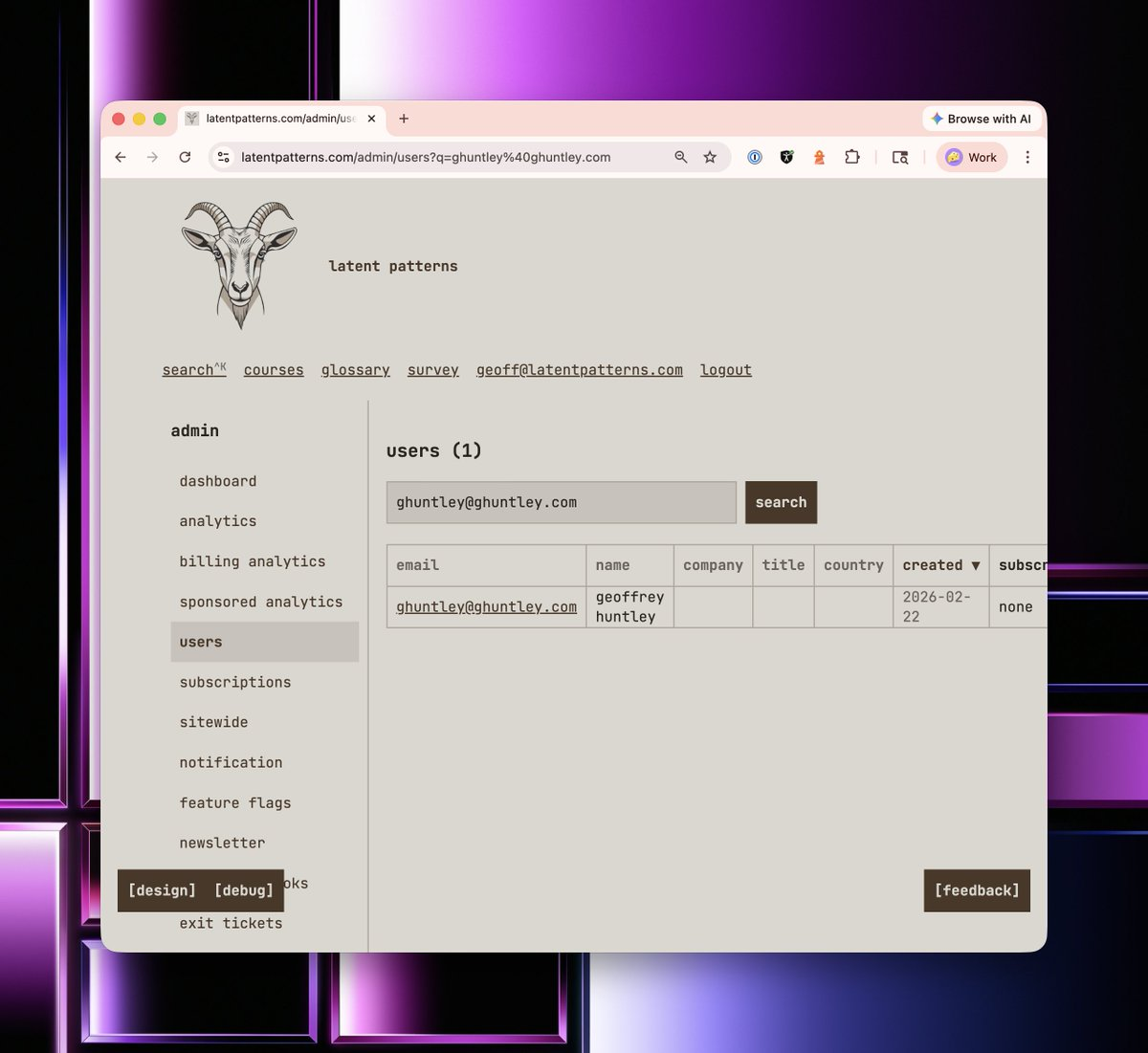Click the admin sidebar heading
The height and width of the screenshot is (1053, 1148).
pyautogui.click(x=195, y=430)
